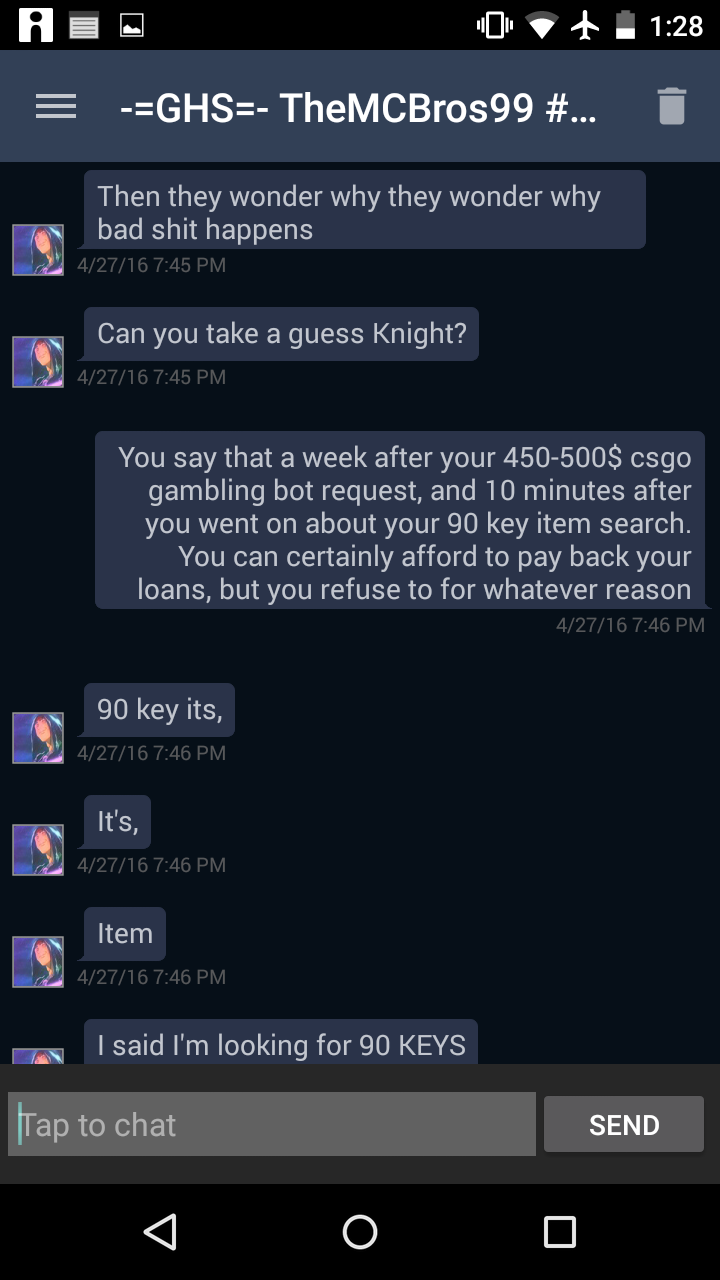Tap avatar next to 'Can you take a guess Knight?'

pyautogui.click(x=38, y=362)
